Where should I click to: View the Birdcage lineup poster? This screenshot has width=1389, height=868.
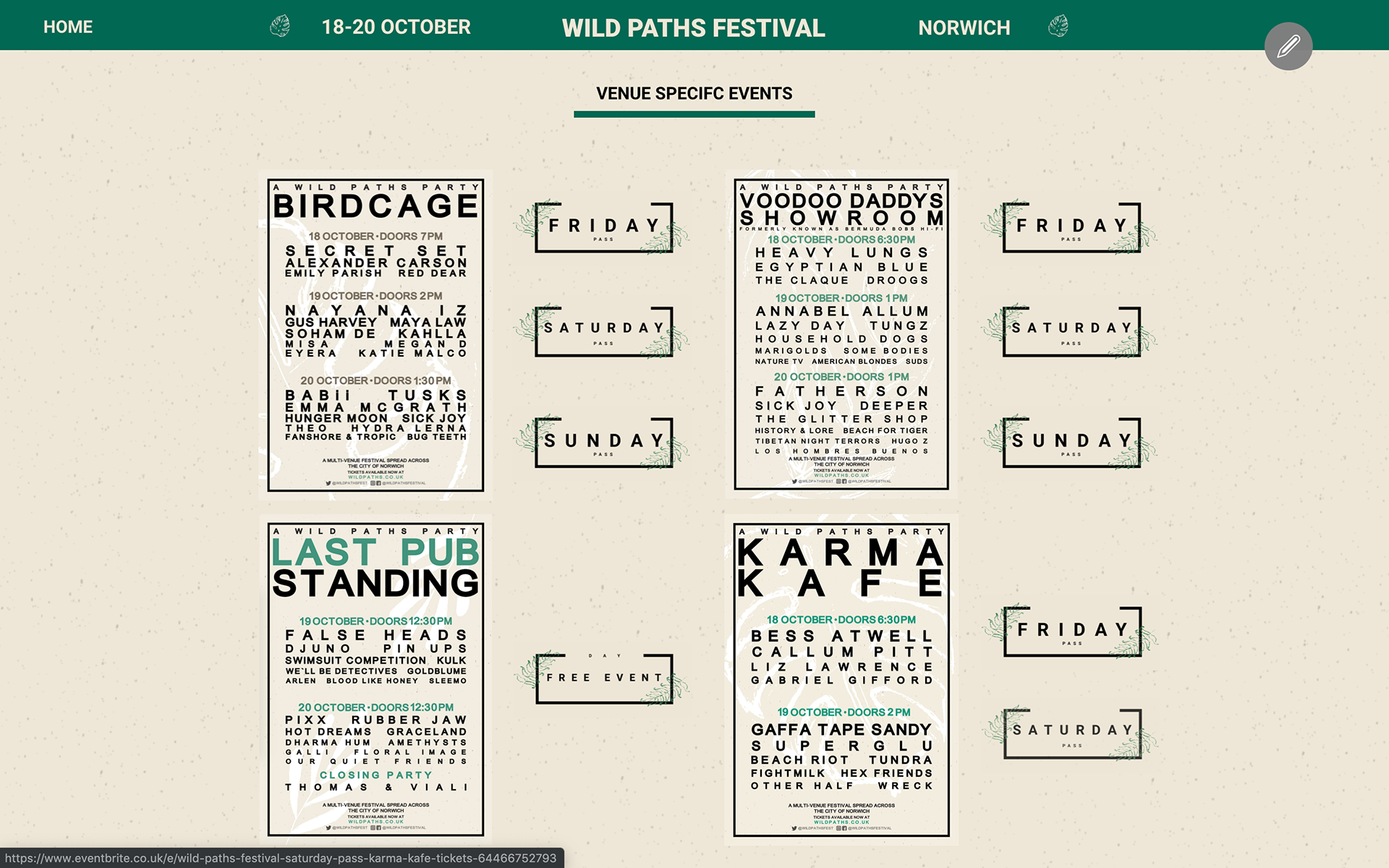click(375, 335)
